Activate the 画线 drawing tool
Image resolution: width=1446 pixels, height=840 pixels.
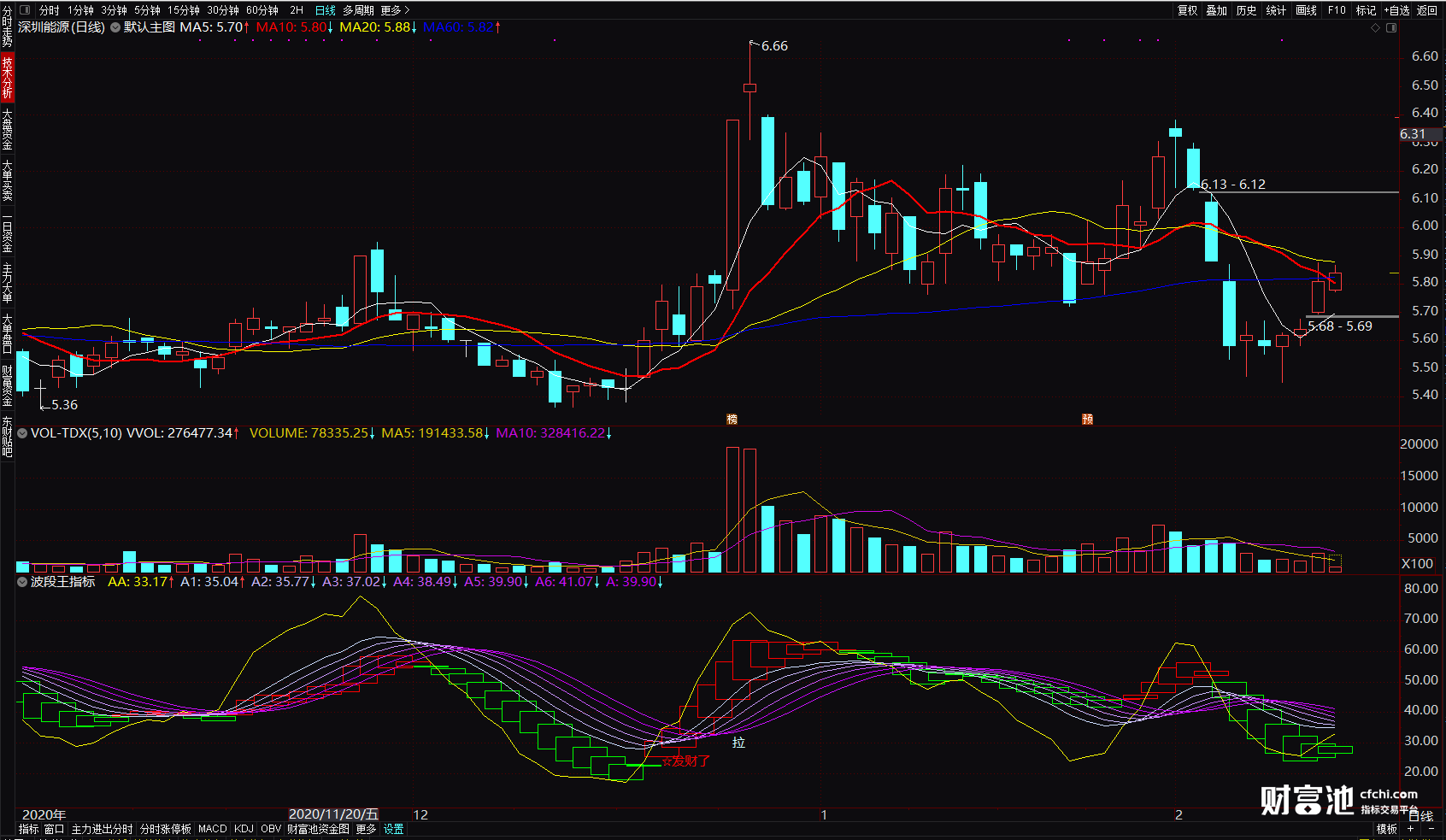pyautogui.click(x=1307, y=10)
